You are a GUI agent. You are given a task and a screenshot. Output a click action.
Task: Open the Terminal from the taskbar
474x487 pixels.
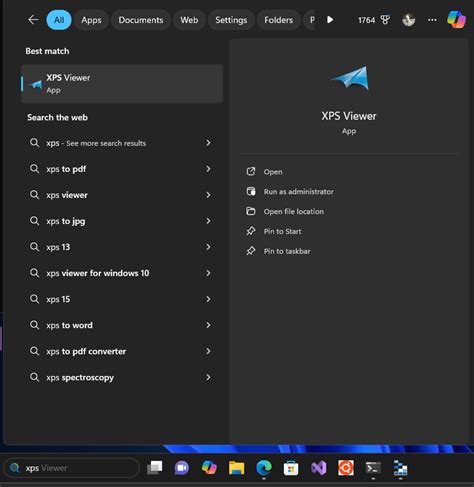[x=373, y=468]
